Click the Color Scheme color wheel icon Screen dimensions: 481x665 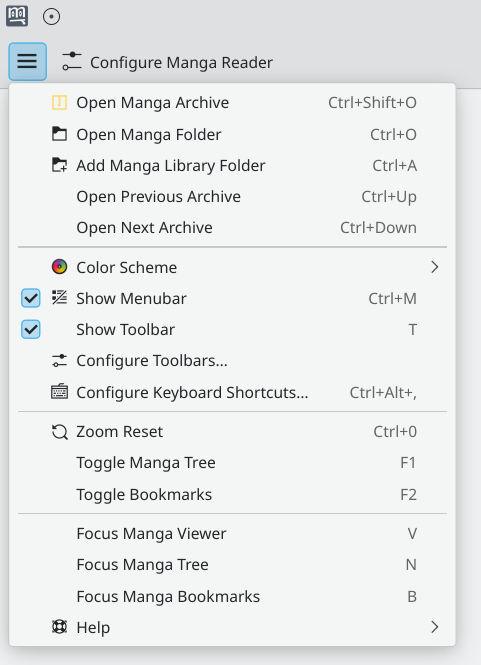[59, 267]
